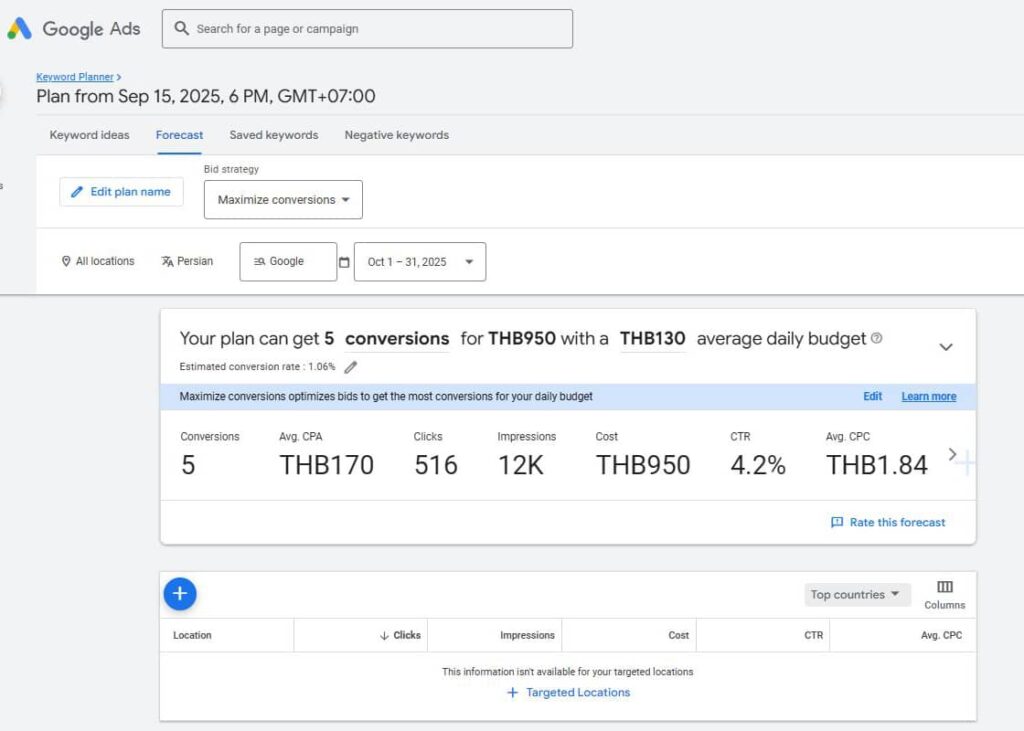Switch to the Keyword ideas tab
The height and width of the screenshot is (731, 1024).
tap(89, 135)
